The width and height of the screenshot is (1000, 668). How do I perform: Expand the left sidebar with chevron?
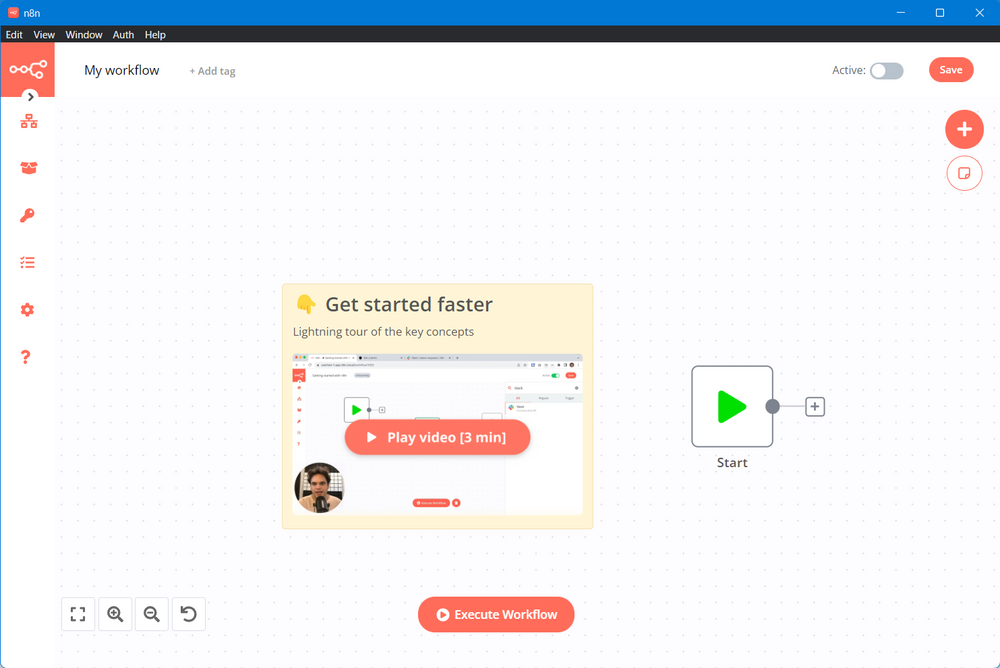tap(31, 97)
